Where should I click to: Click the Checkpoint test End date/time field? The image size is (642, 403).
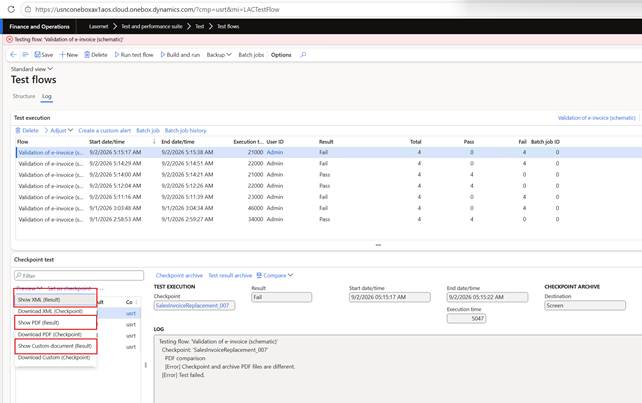click(x=487, y=297)
